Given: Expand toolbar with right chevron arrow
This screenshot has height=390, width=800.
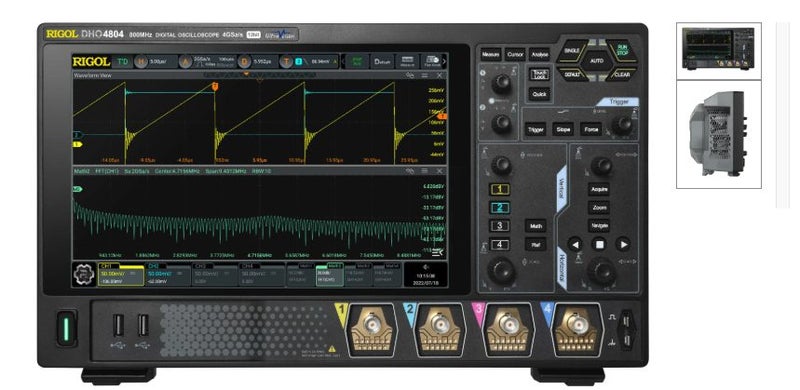Looking at the screenshot, I should point(443,62).
